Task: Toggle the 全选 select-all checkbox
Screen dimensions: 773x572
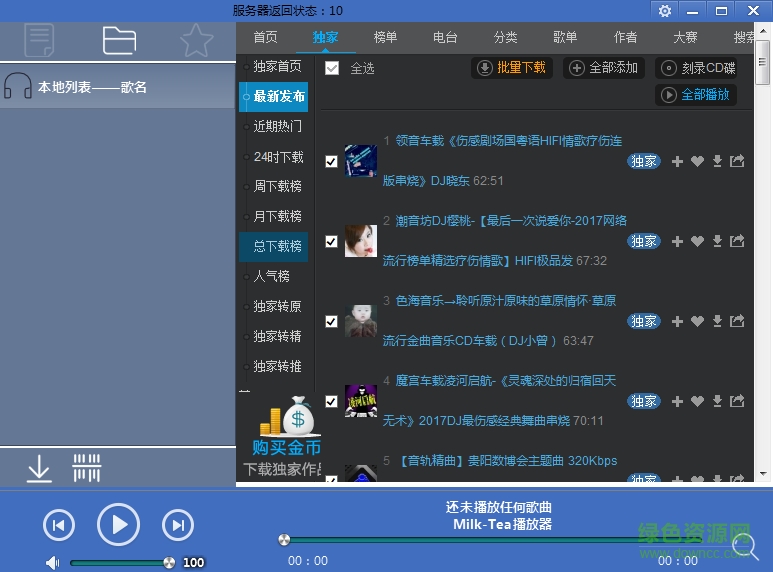Action: 332,68
